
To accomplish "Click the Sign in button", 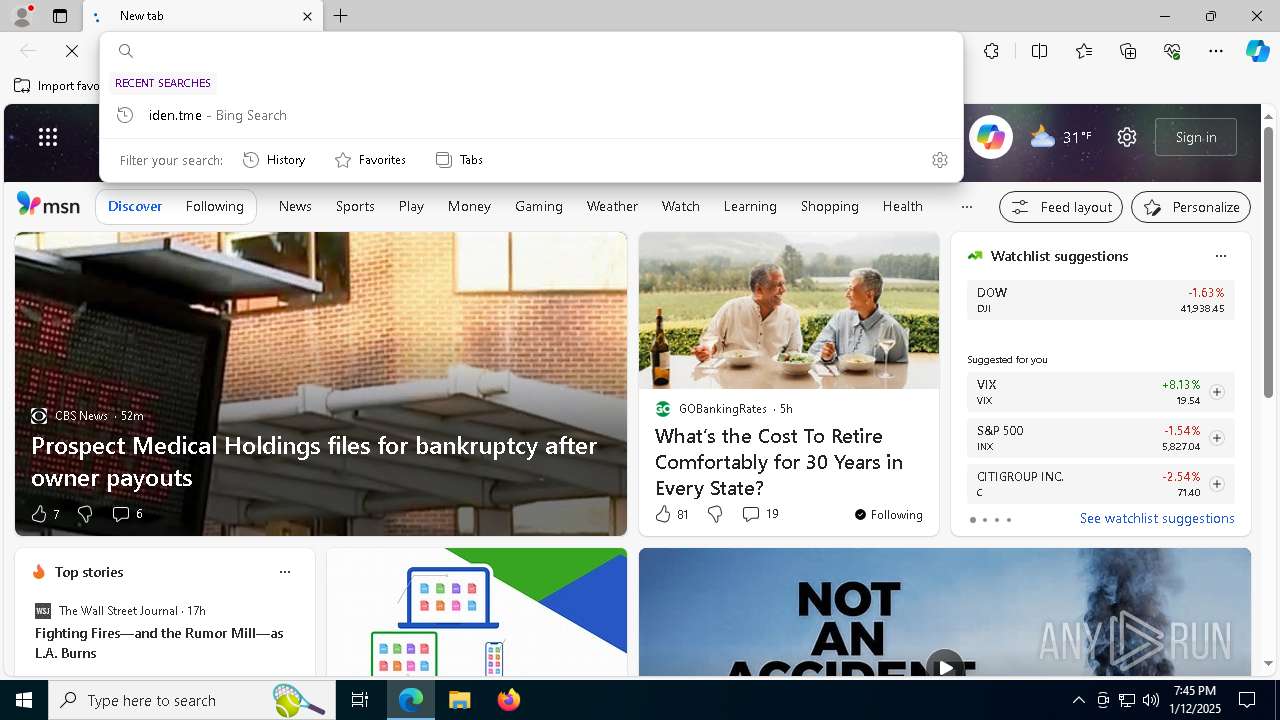I will click(1196, 137).
